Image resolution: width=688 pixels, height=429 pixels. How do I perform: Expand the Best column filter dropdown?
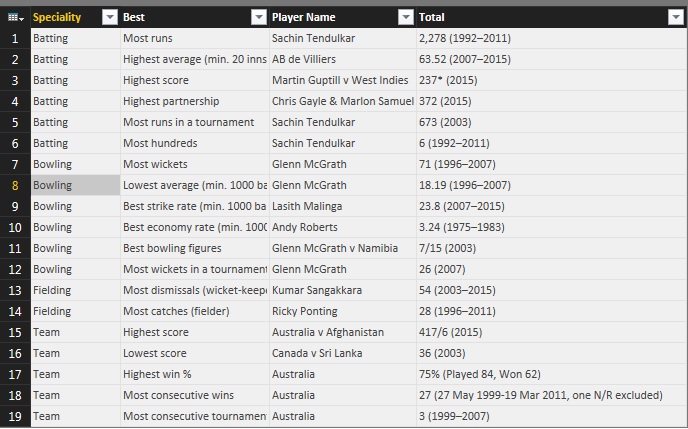pos(257,17)
